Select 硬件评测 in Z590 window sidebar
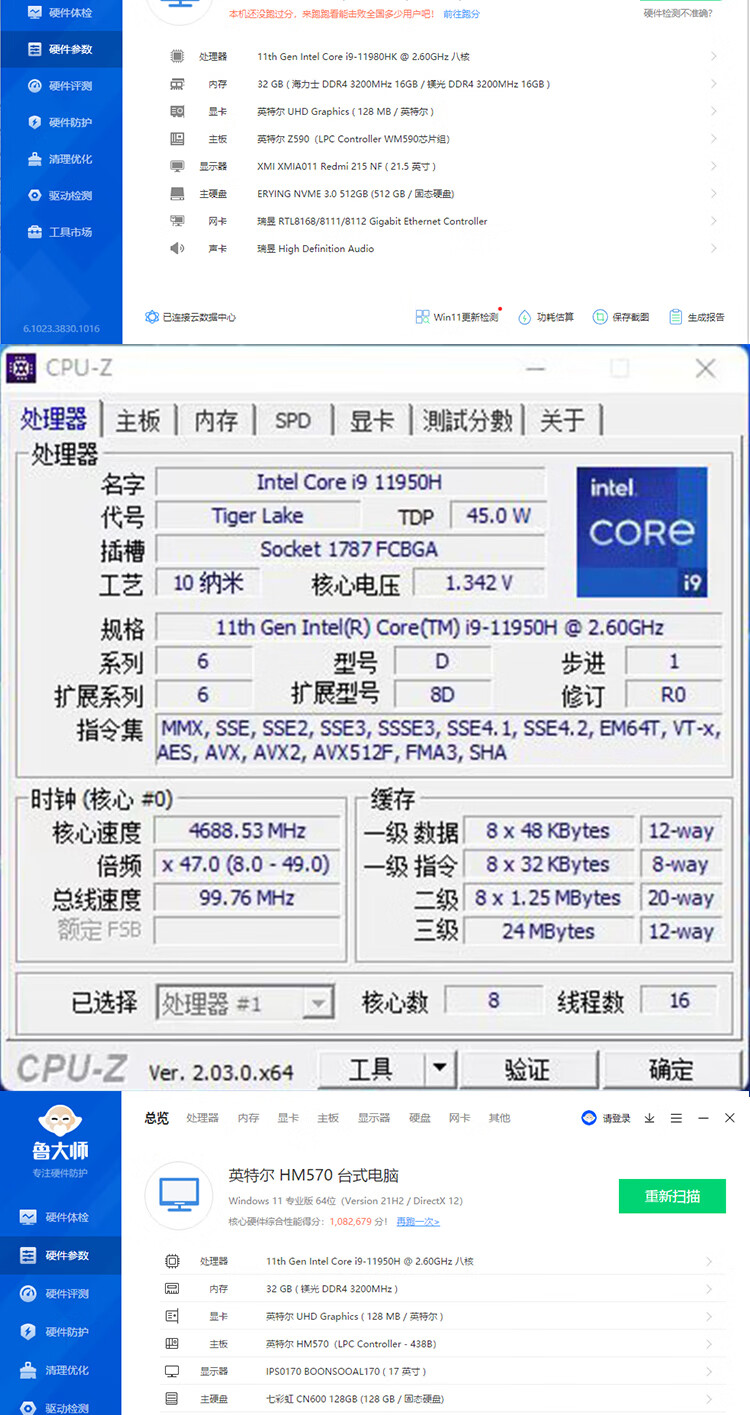 (60, 86)
